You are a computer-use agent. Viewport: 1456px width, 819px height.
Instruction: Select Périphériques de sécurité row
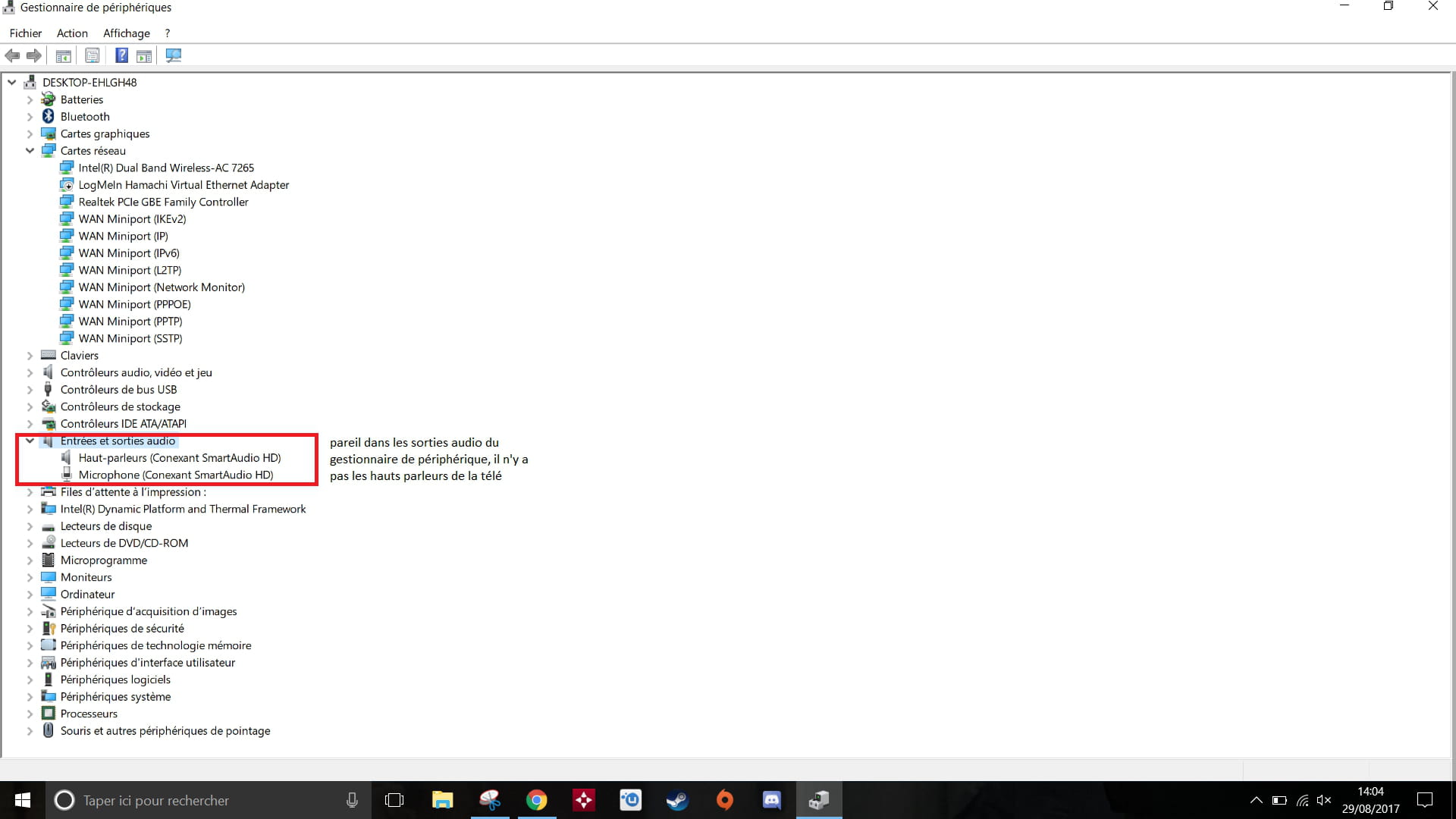click(122, 628)
